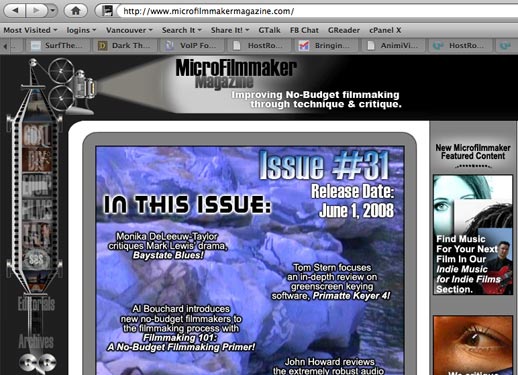
Task: Click the SBS badge on the film strip
Action: (x=36, y=259)
